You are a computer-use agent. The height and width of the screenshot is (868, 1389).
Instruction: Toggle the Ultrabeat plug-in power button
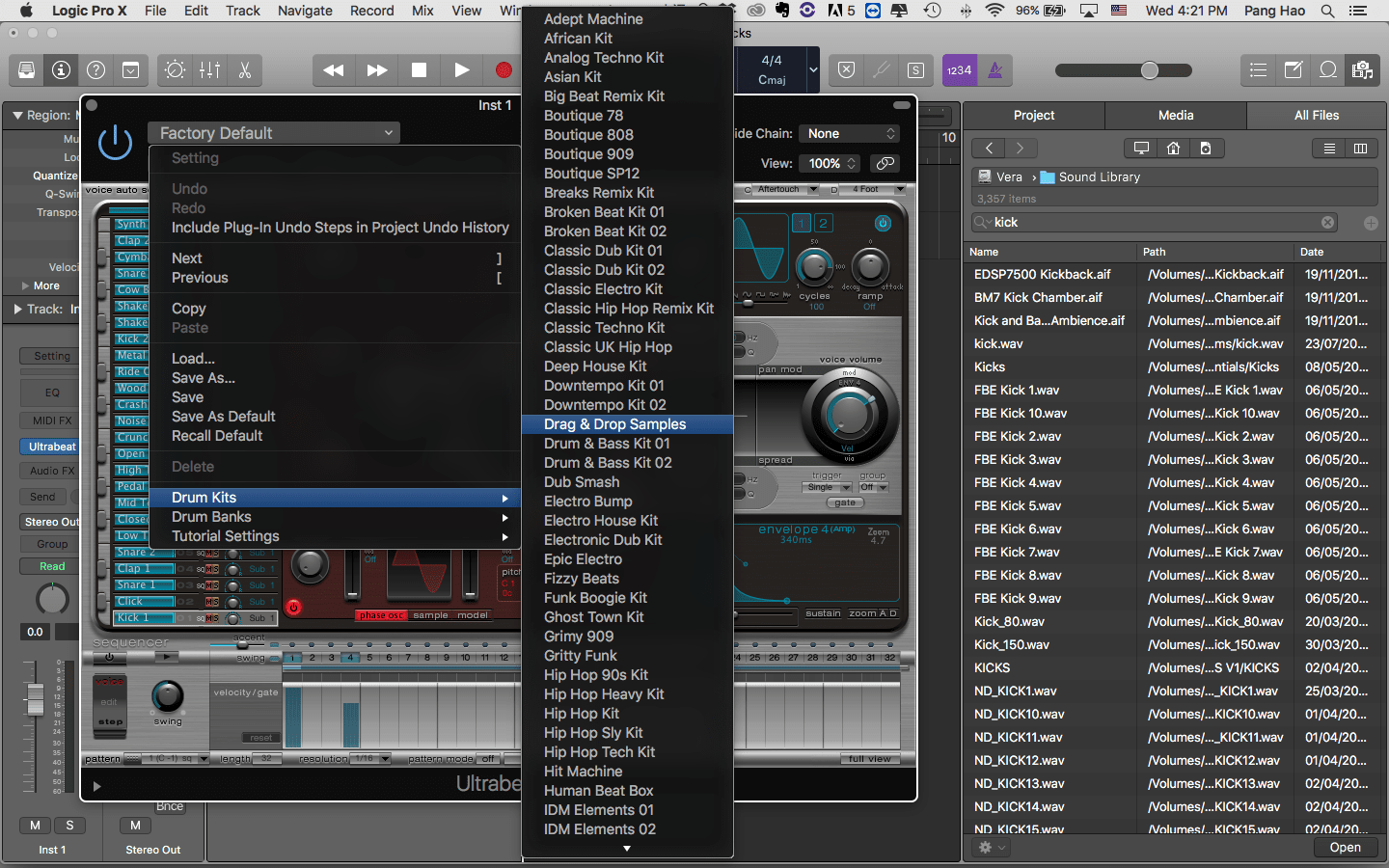pos(116,143)
